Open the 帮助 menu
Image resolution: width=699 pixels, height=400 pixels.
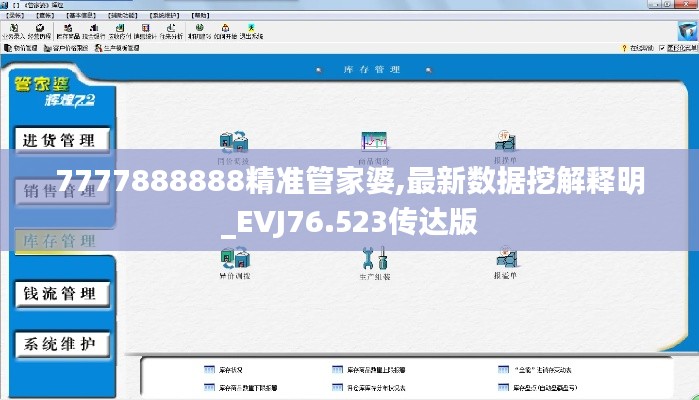tap(200, 15)
